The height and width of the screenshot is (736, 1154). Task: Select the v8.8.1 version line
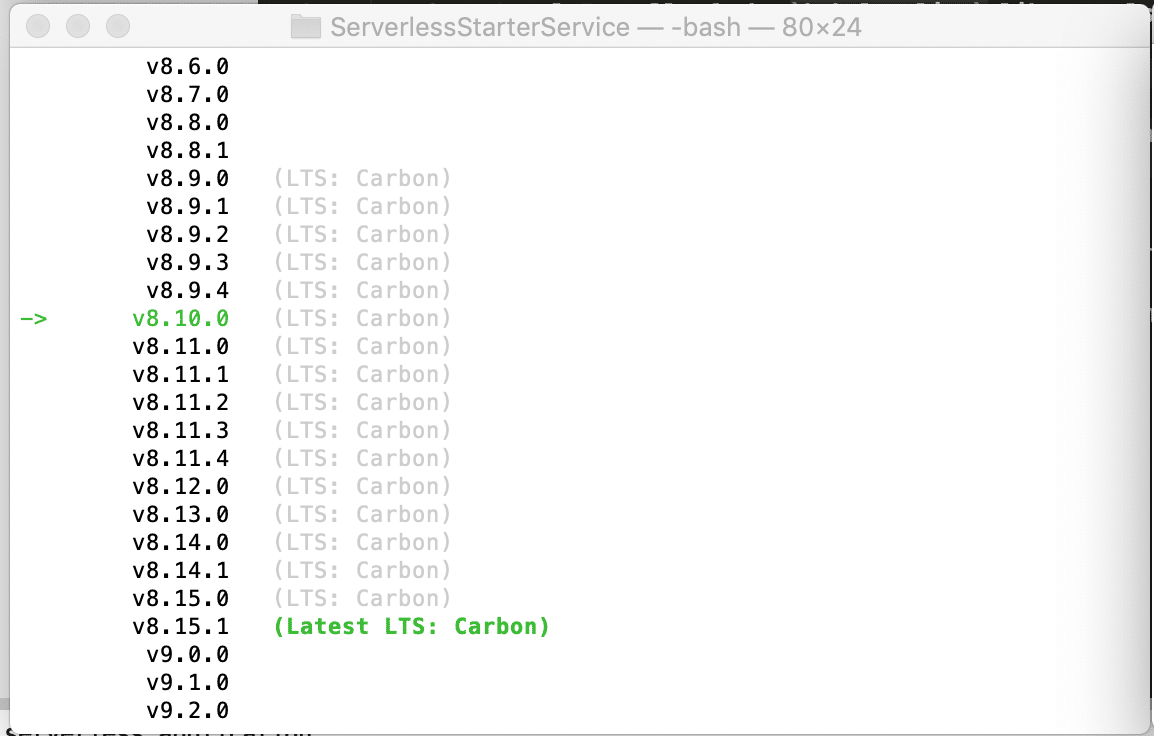click(x=187, y=150)
